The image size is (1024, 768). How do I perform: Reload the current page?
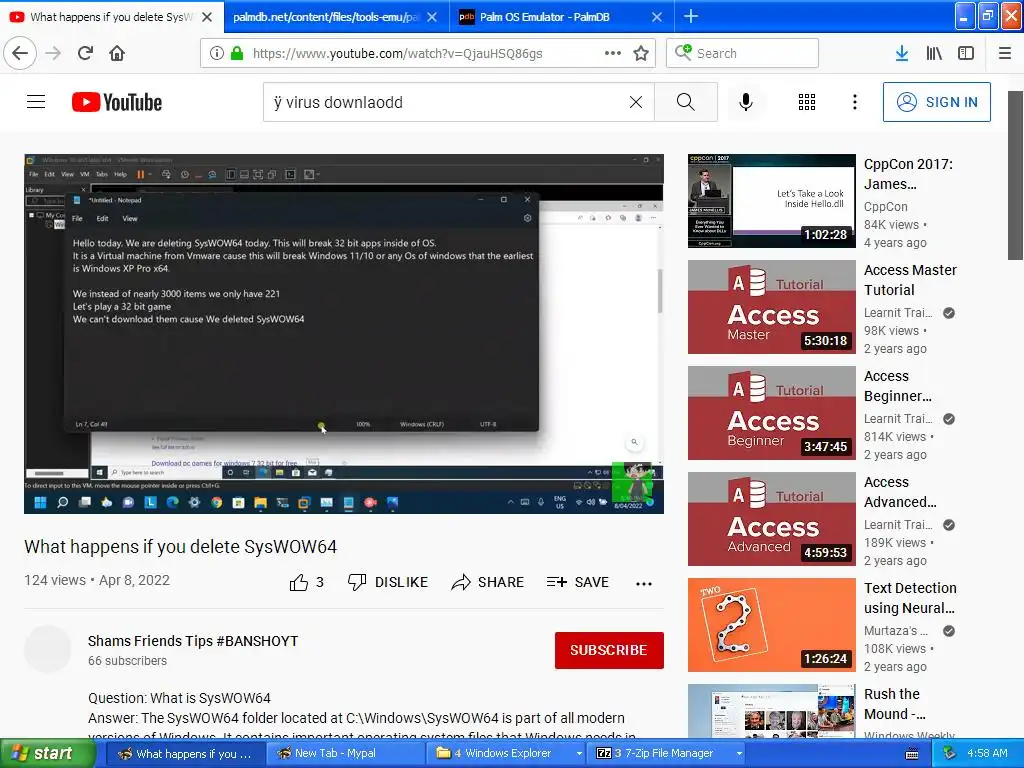point(85,53)
